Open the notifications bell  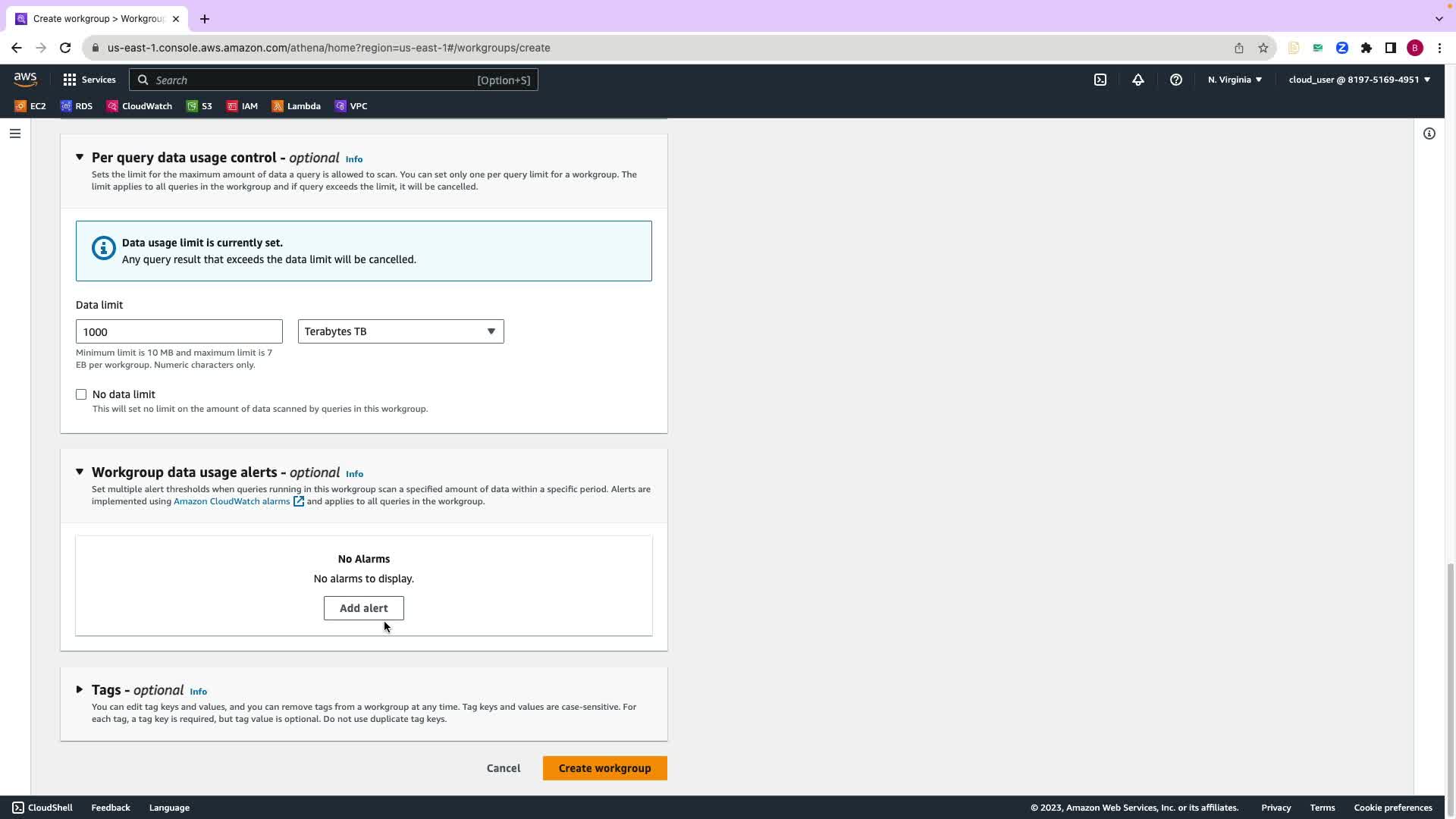(x=1138, y=80)
